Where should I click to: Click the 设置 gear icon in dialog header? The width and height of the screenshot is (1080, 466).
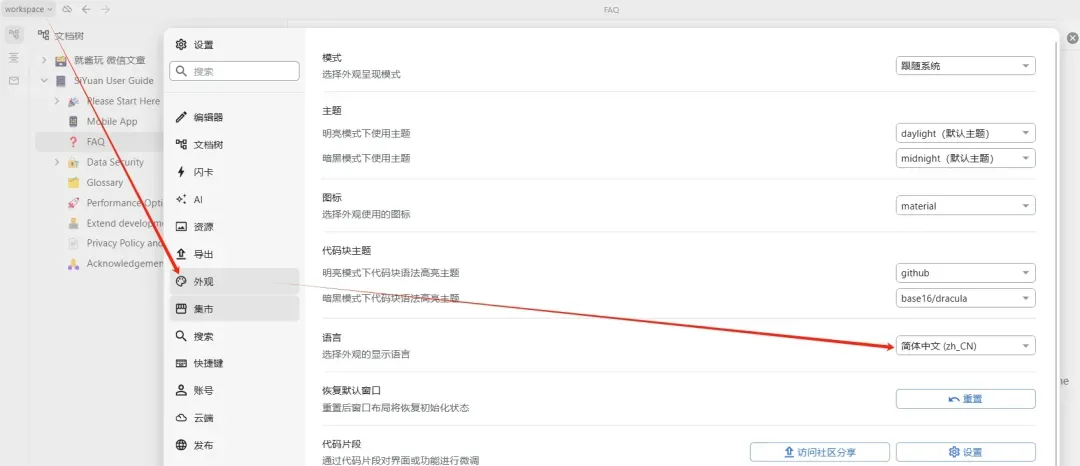point(181,45)
